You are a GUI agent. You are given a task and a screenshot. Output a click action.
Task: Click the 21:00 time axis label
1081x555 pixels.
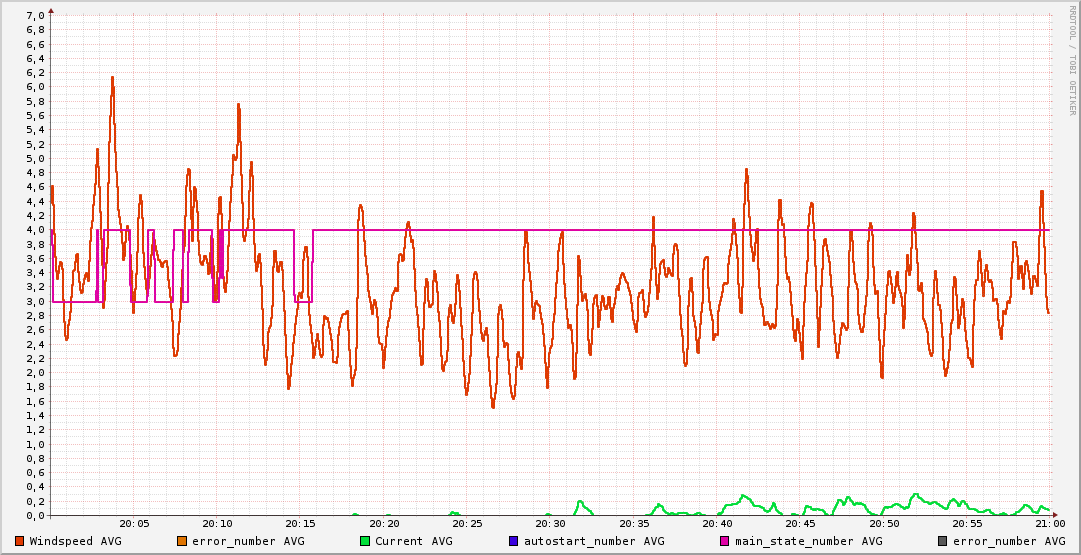pyautogui.click(x=1049, y=523)
